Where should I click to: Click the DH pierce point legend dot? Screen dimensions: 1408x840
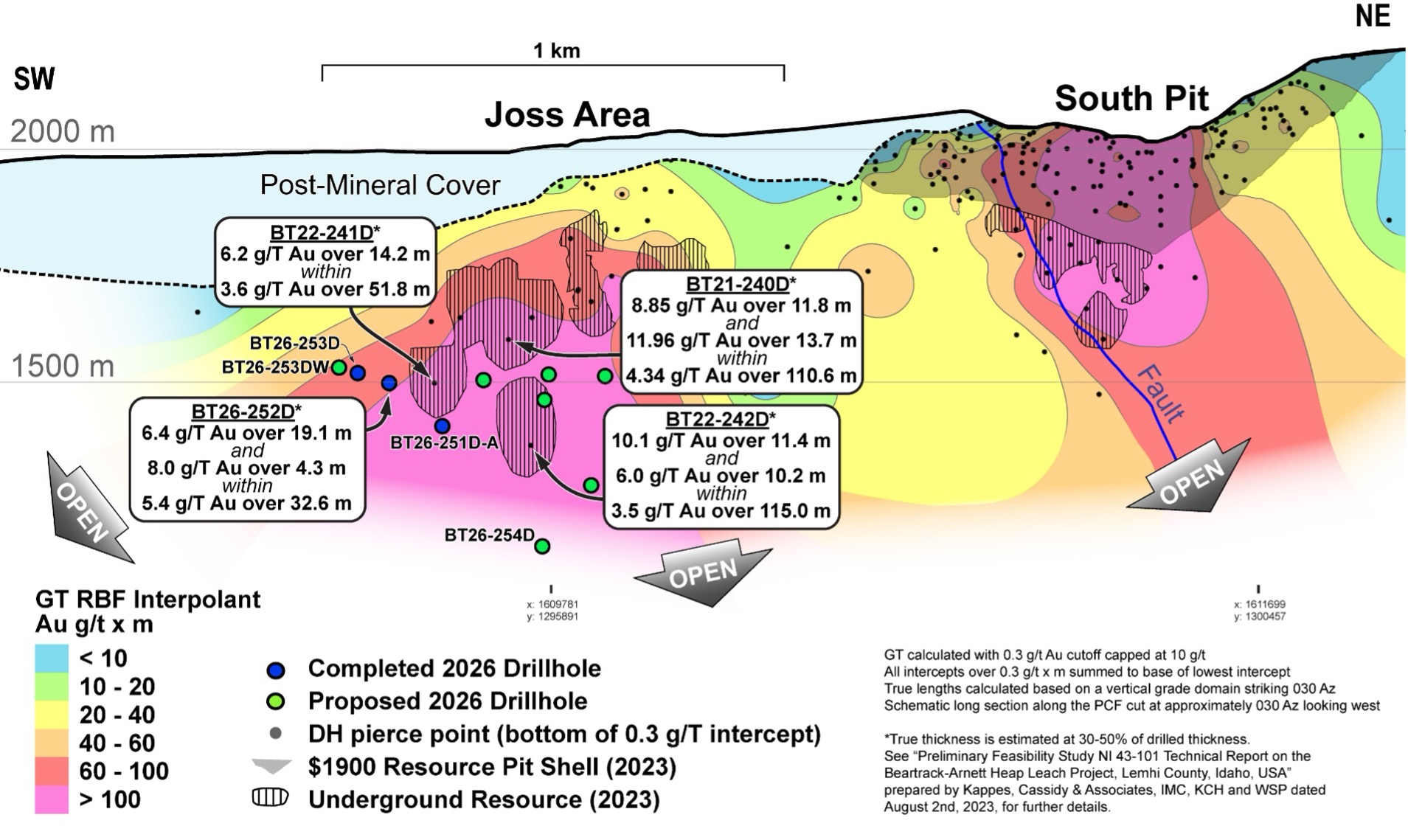275,734
